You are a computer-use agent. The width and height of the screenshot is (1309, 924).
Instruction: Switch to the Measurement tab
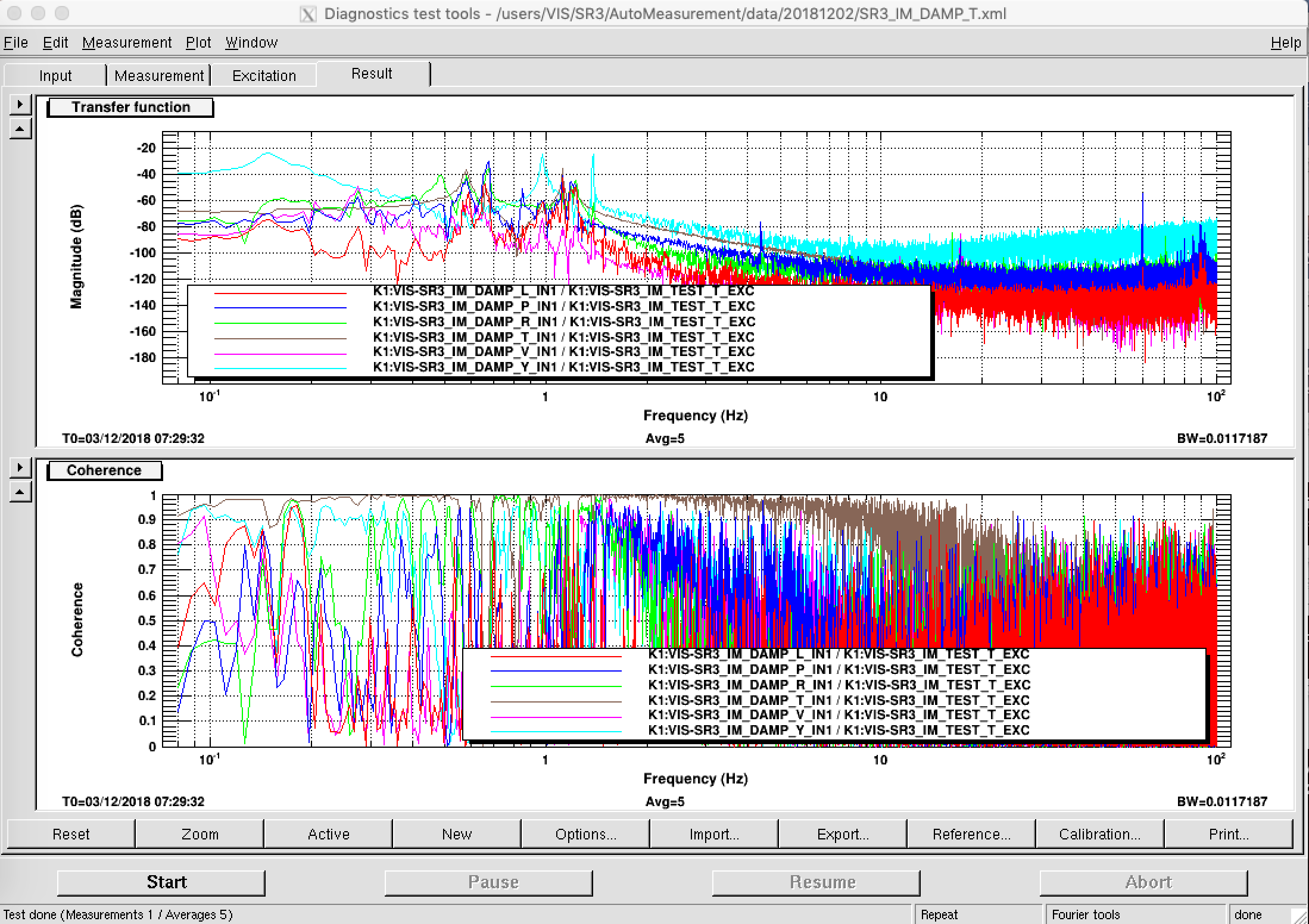pos(159,76)
